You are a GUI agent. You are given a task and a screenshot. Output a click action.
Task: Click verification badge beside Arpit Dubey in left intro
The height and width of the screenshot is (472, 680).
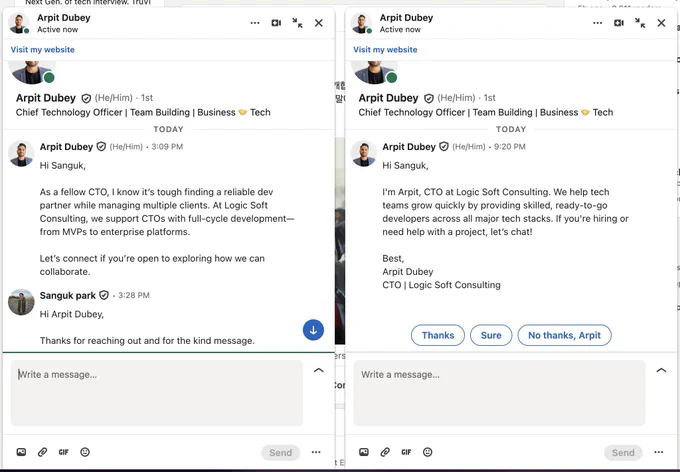(86, 98)
